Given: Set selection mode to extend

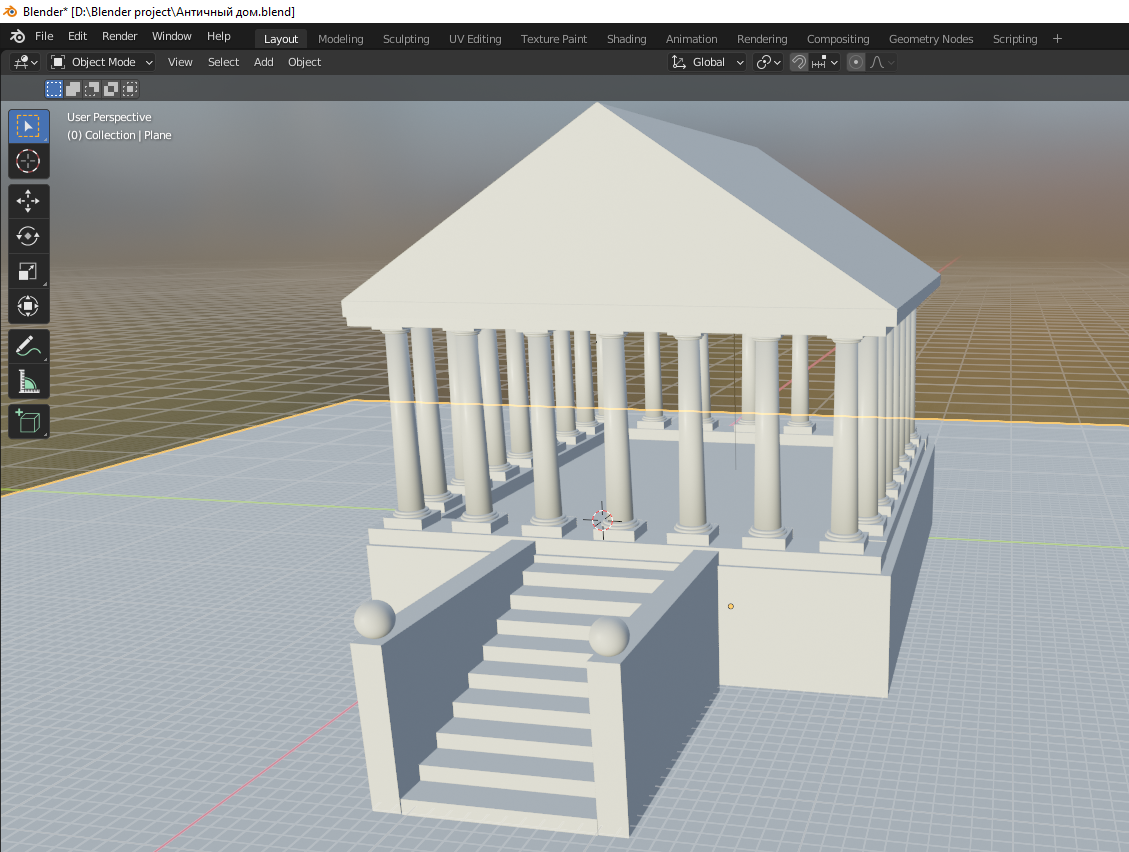Looking at the screenshot, I should 73,89.
